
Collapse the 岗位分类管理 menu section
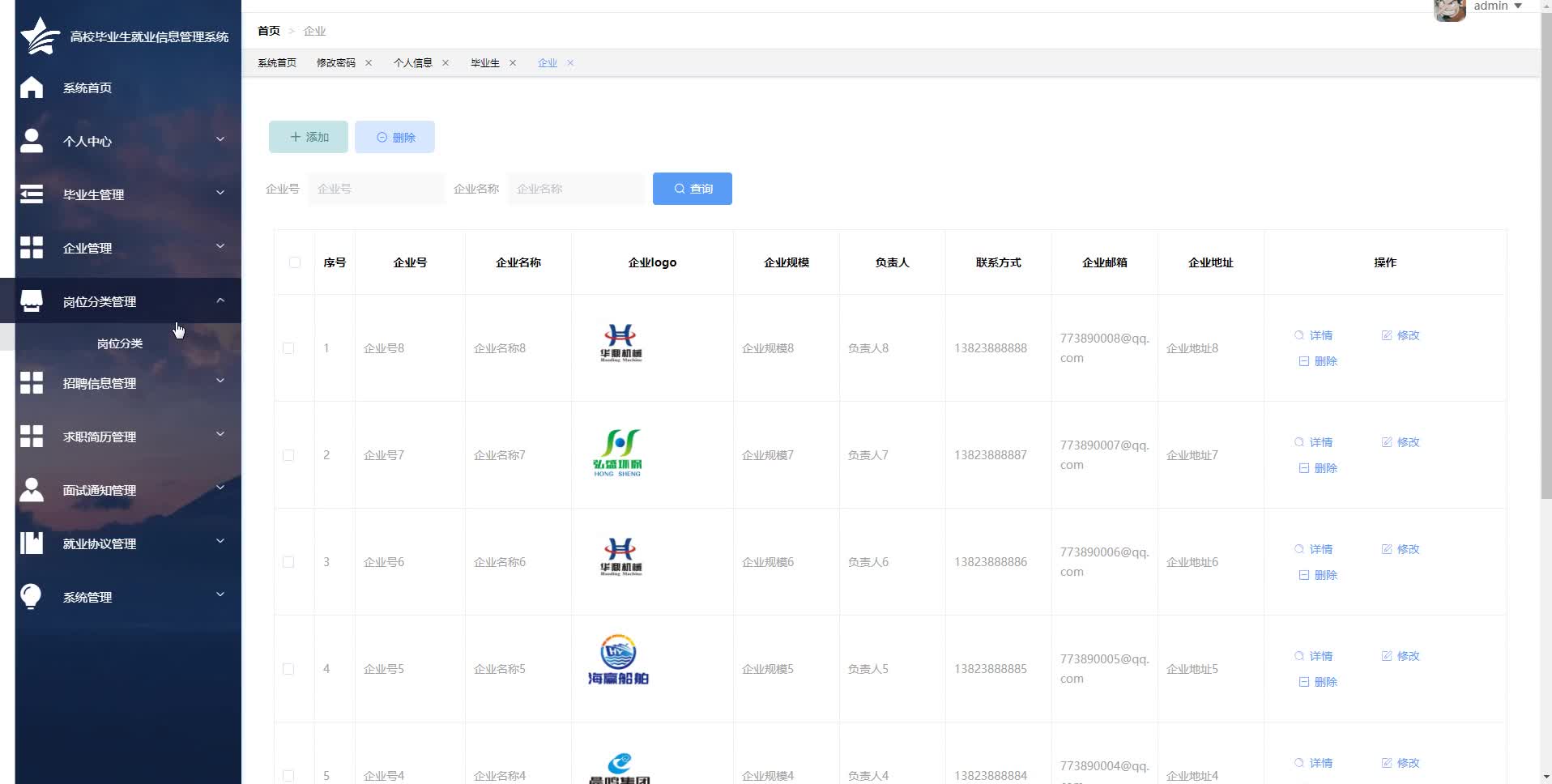[220, 300]
